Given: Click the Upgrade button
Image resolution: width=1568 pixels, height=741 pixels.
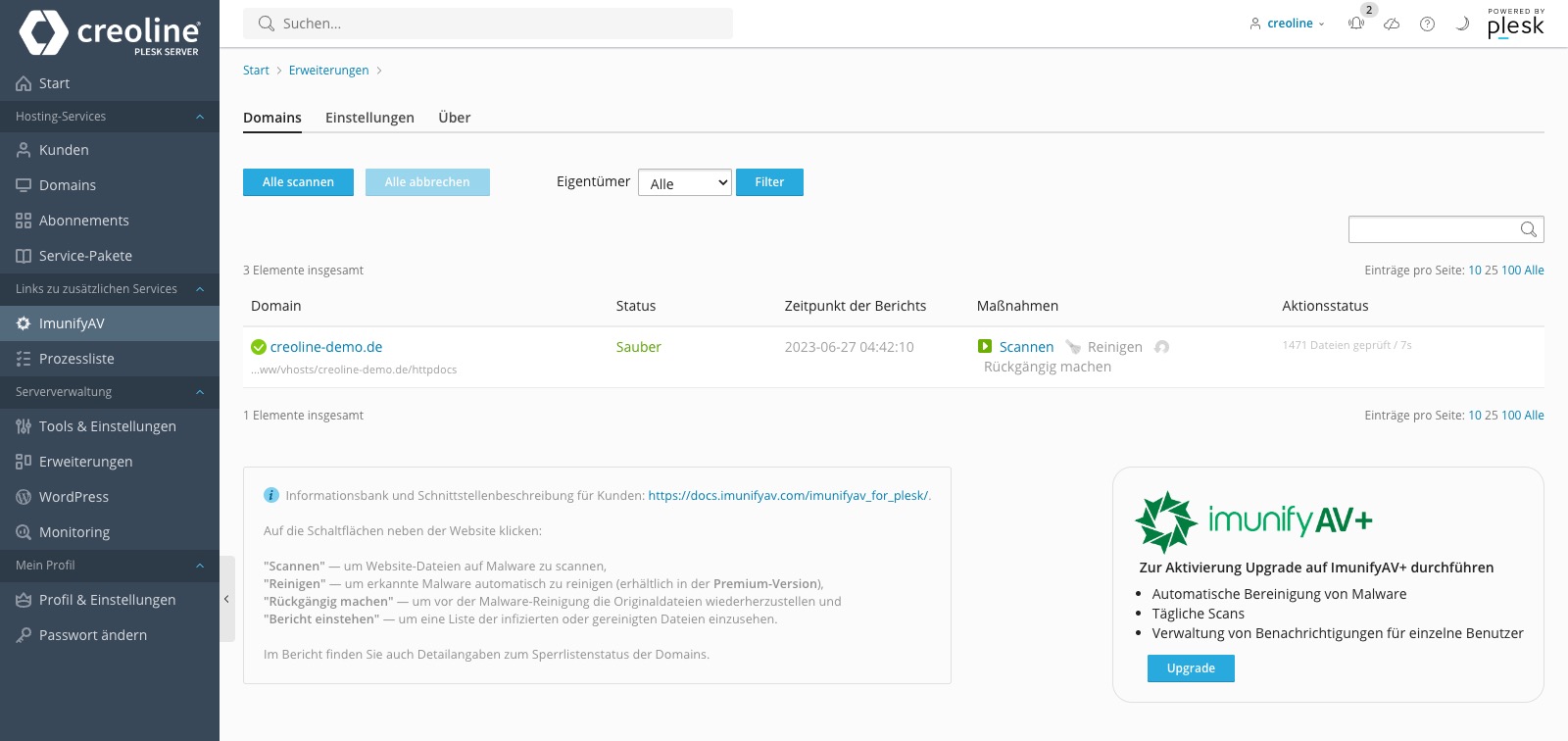Looking at the screenshot, I should coord(1191,668).
